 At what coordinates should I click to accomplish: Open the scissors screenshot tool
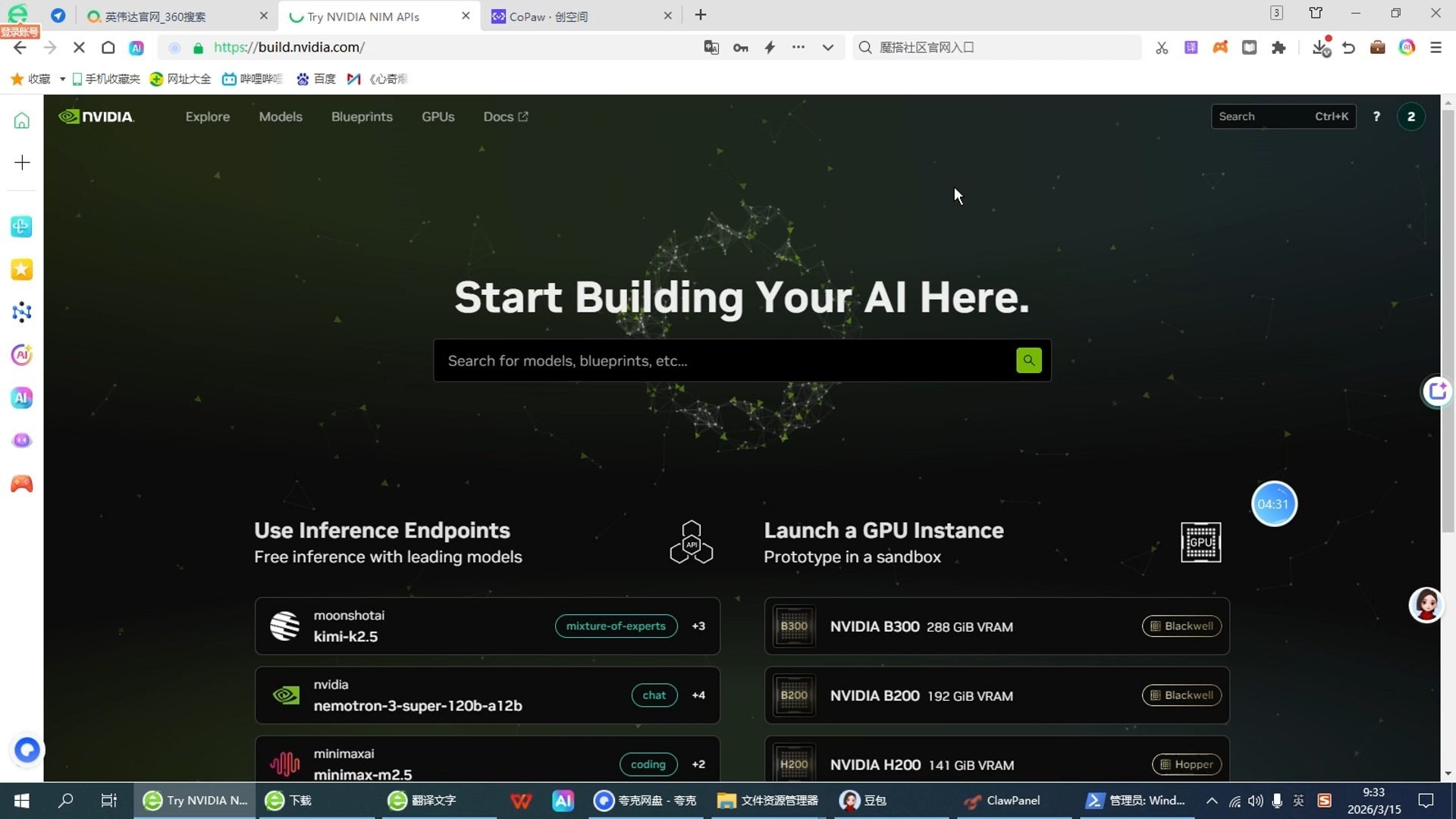pyautogui.click(x=1162, y=48)
